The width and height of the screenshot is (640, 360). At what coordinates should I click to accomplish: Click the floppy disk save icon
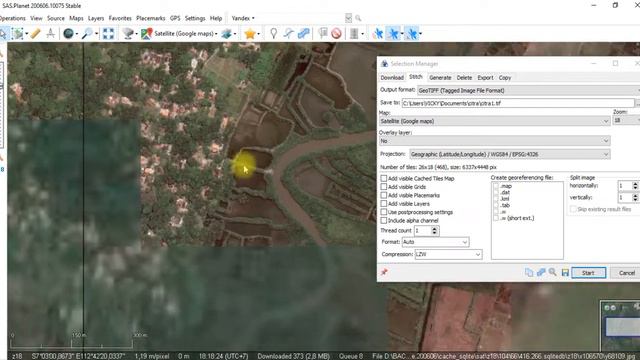coord(565,272)
